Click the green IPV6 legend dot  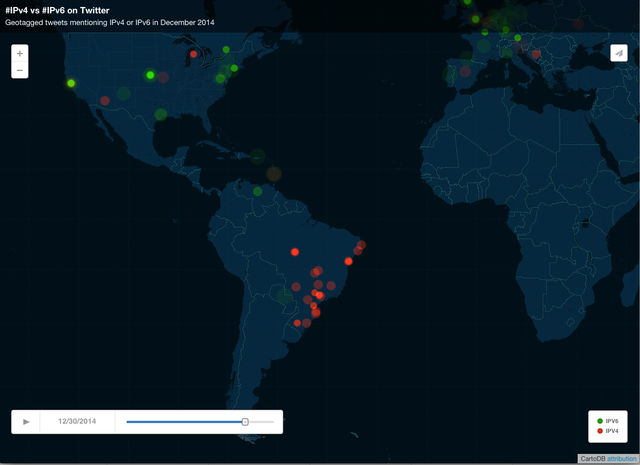tap(600, 421)
